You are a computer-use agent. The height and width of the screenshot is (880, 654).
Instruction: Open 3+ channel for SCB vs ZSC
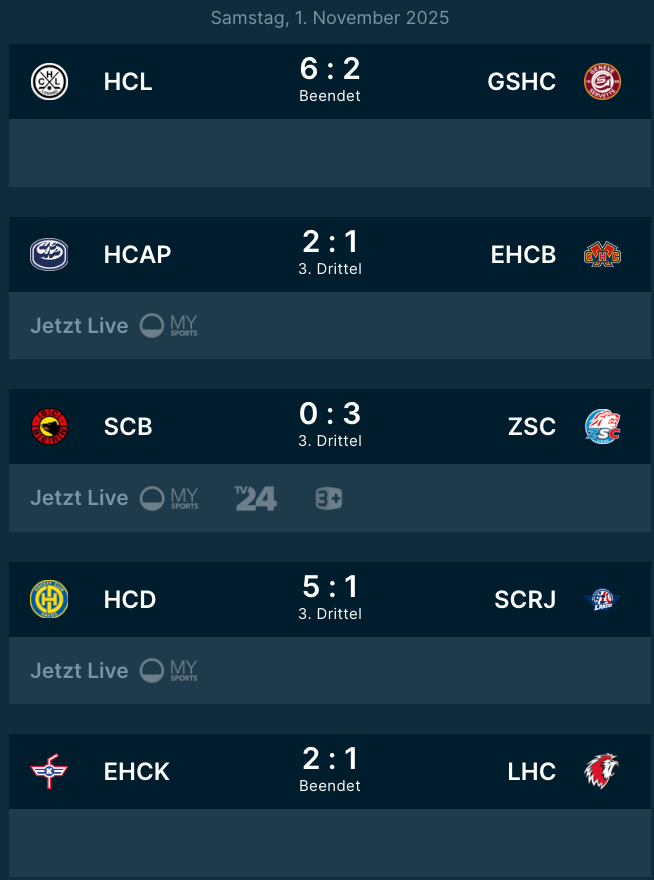tap(328, 498)
